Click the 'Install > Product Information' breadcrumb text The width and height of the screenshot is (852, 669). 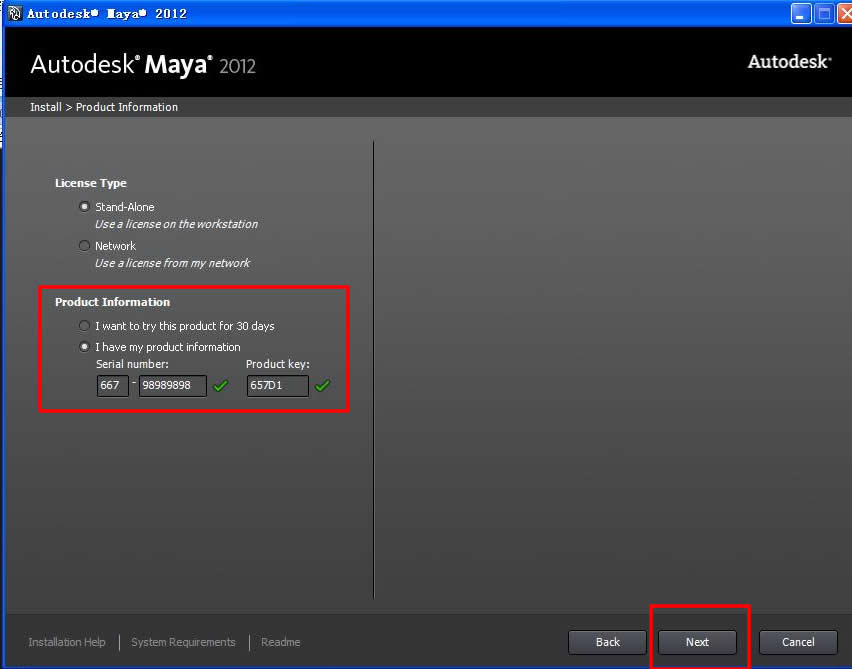click(x=104, y=107)
